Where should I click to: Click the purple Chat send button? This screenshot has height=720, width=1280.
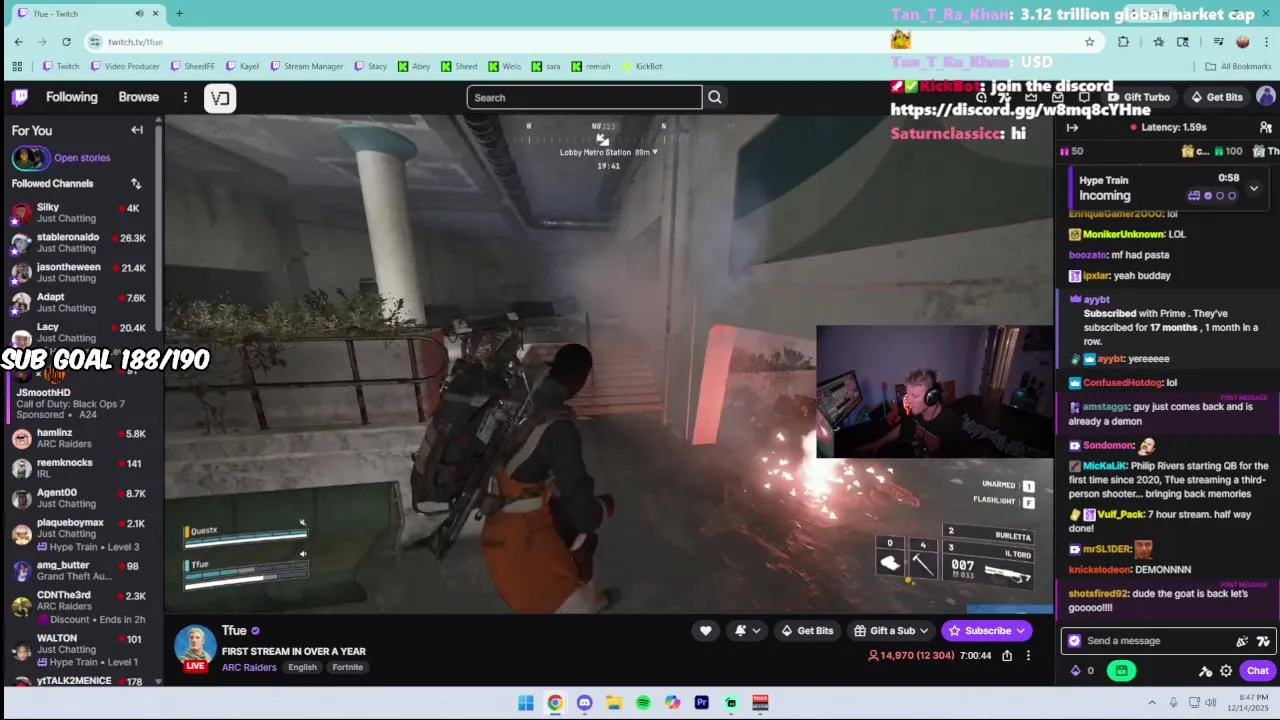1257,671
